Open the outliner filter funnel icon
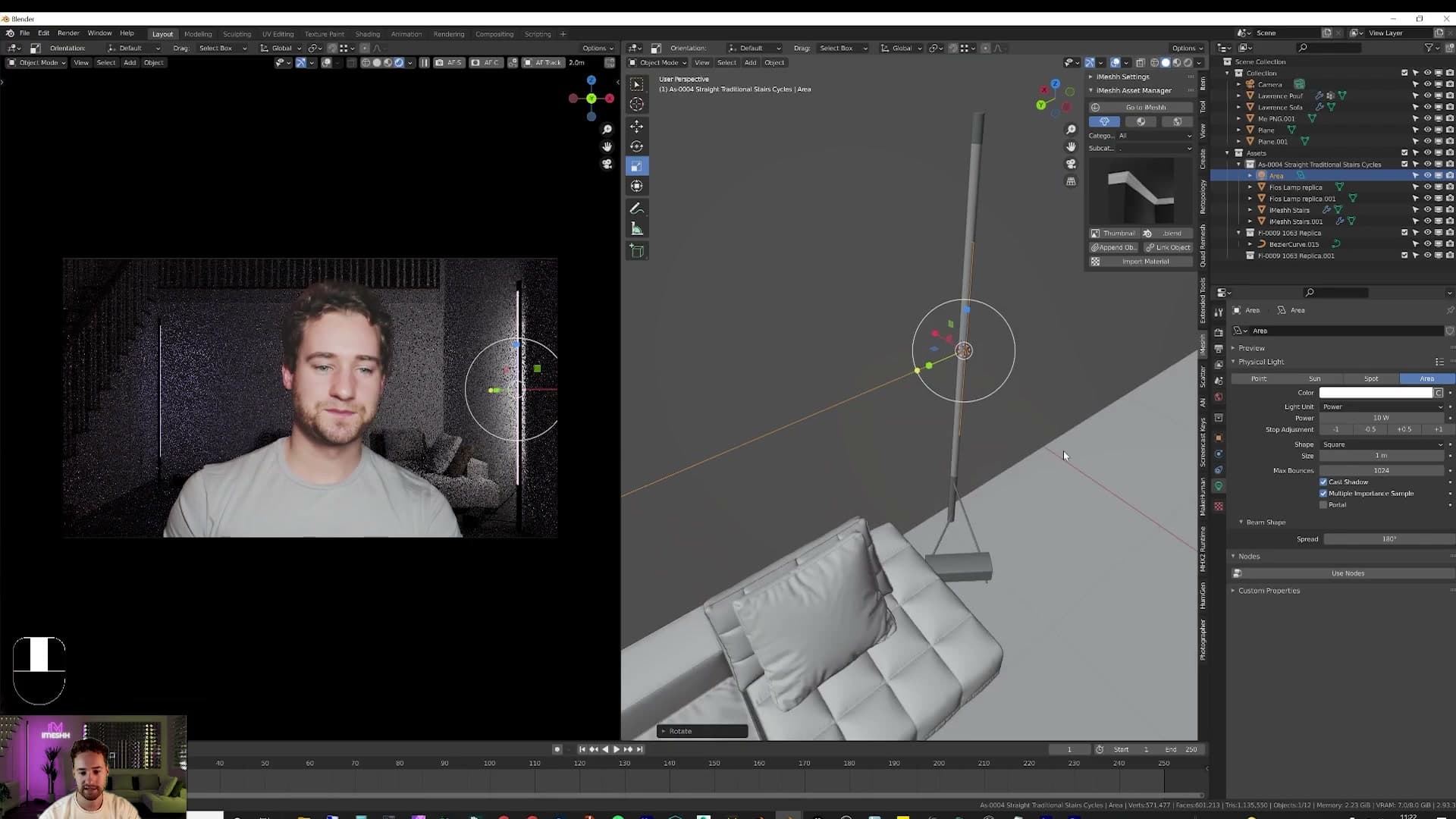 coord(1429,48)
